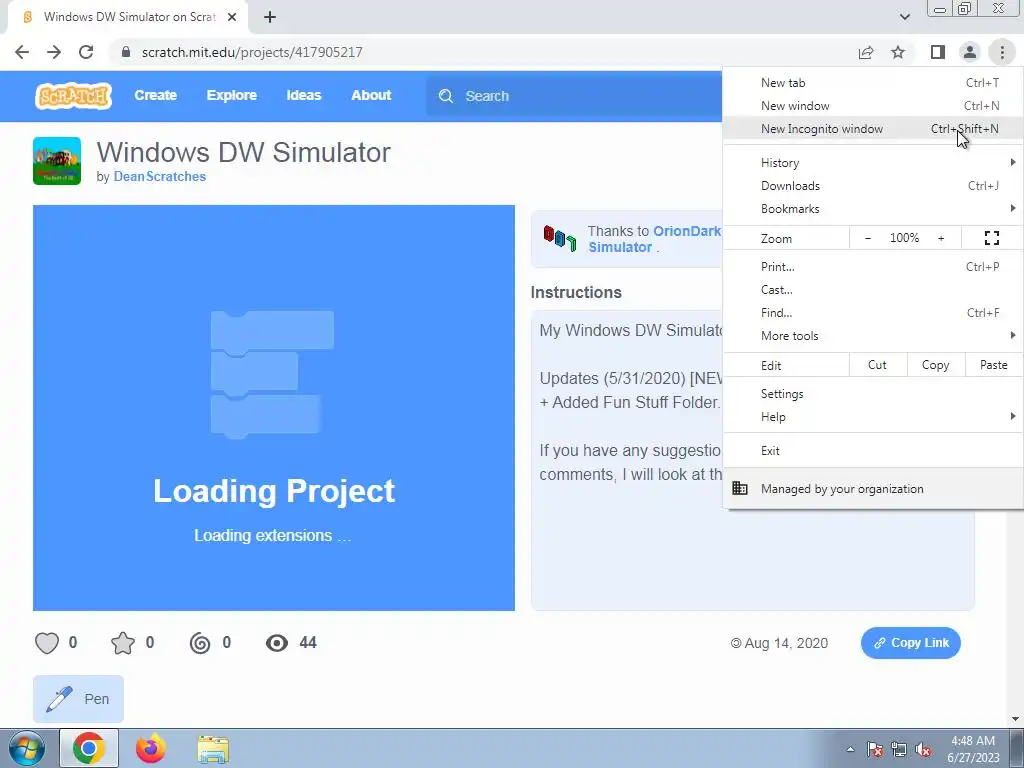Open the Chrome profile icon

970,52
